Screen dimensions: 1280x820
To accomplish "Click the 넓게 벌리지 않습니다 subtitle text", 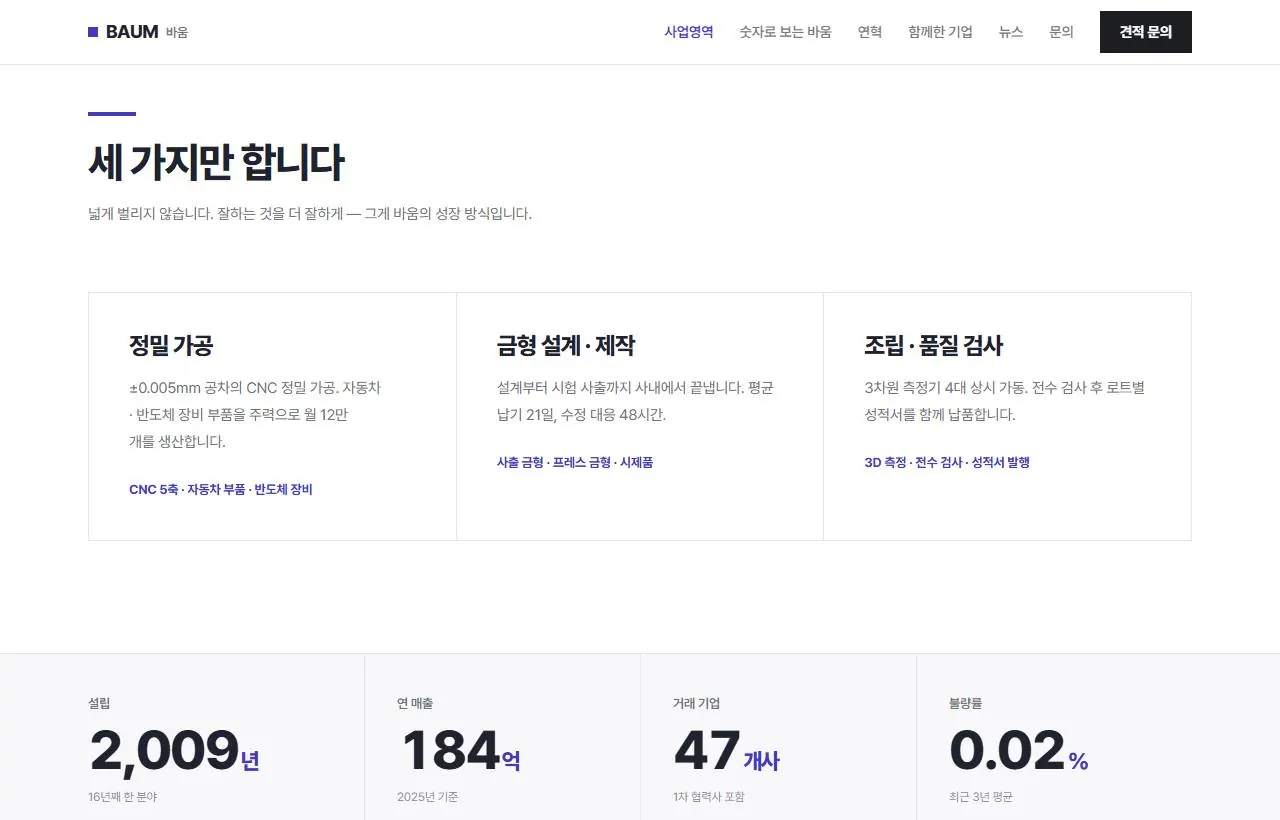I will [x=310, y=214].
